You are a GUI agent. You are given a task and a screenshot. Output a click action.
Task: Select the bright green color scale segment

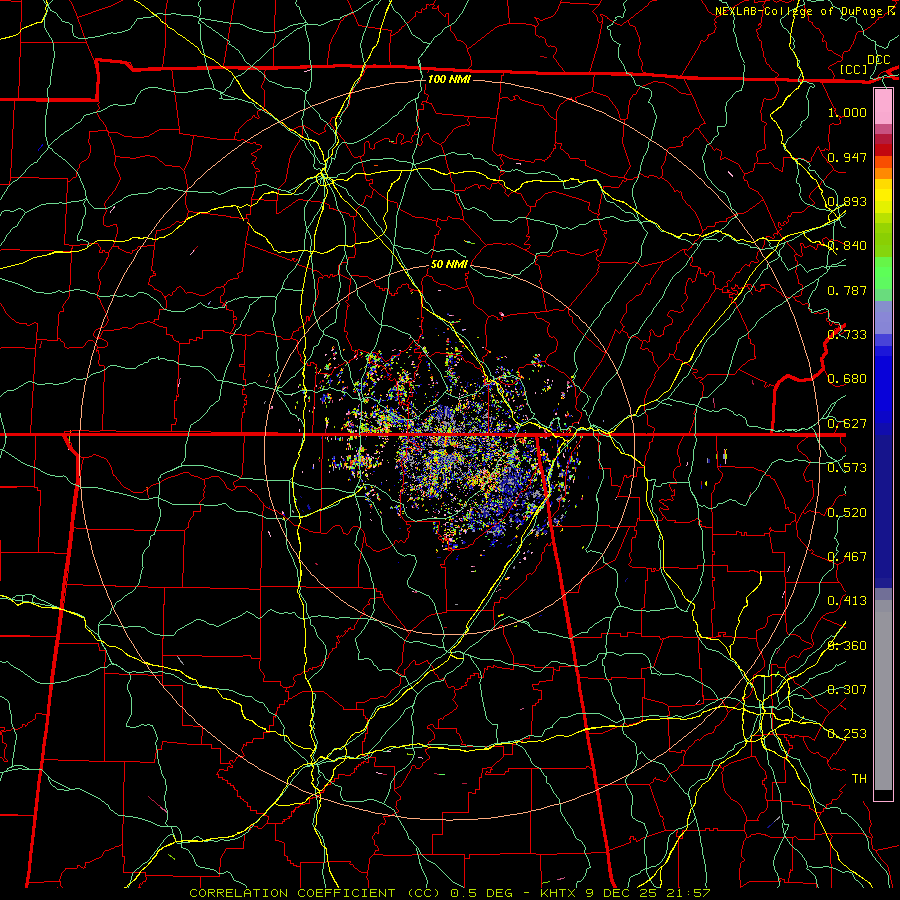[x=883, y=273]
